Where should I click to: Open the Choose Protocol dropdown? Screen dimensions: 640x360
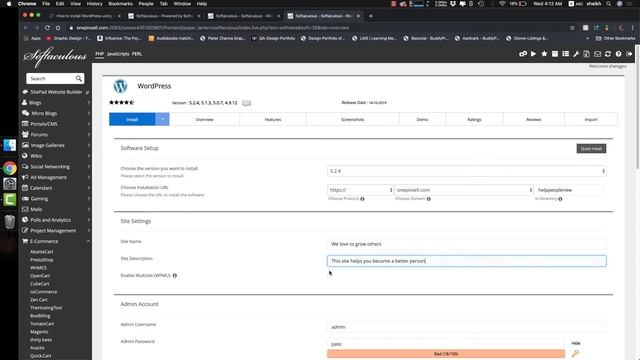[x=360, y=190]
